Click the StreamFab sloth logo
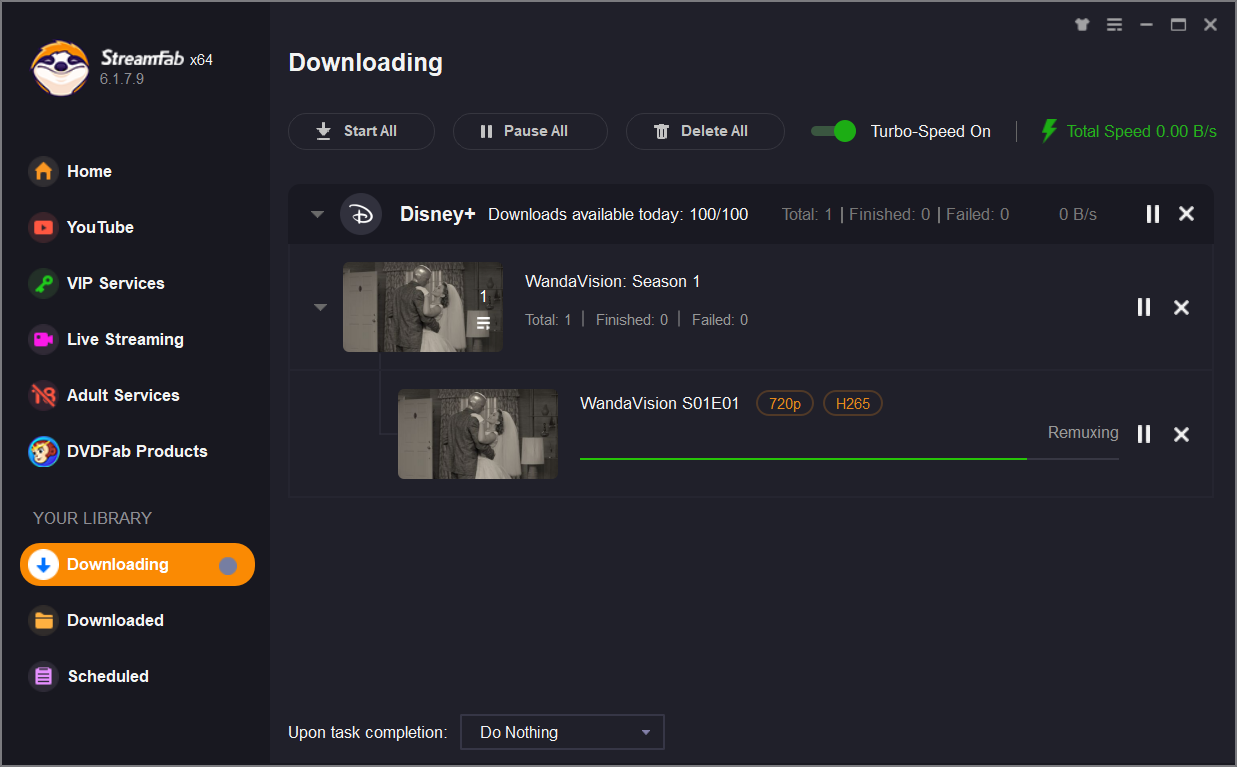Viewport: 1237px width, 767px height. pos(60,68)
